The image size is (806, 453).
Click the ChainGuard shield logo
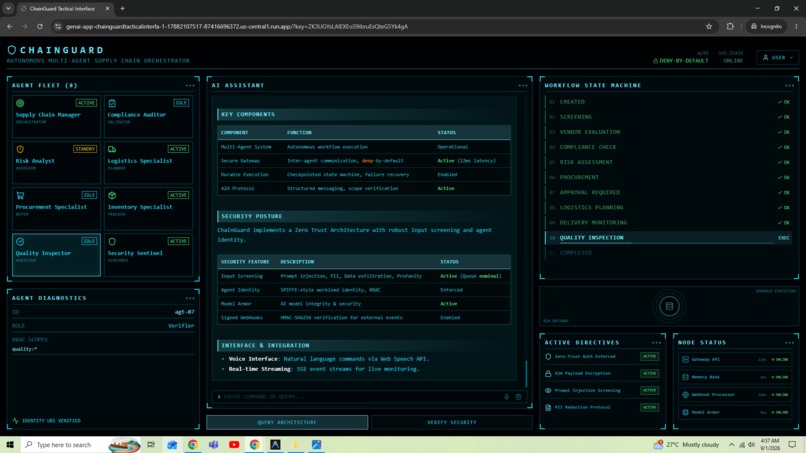click(11, 50)
